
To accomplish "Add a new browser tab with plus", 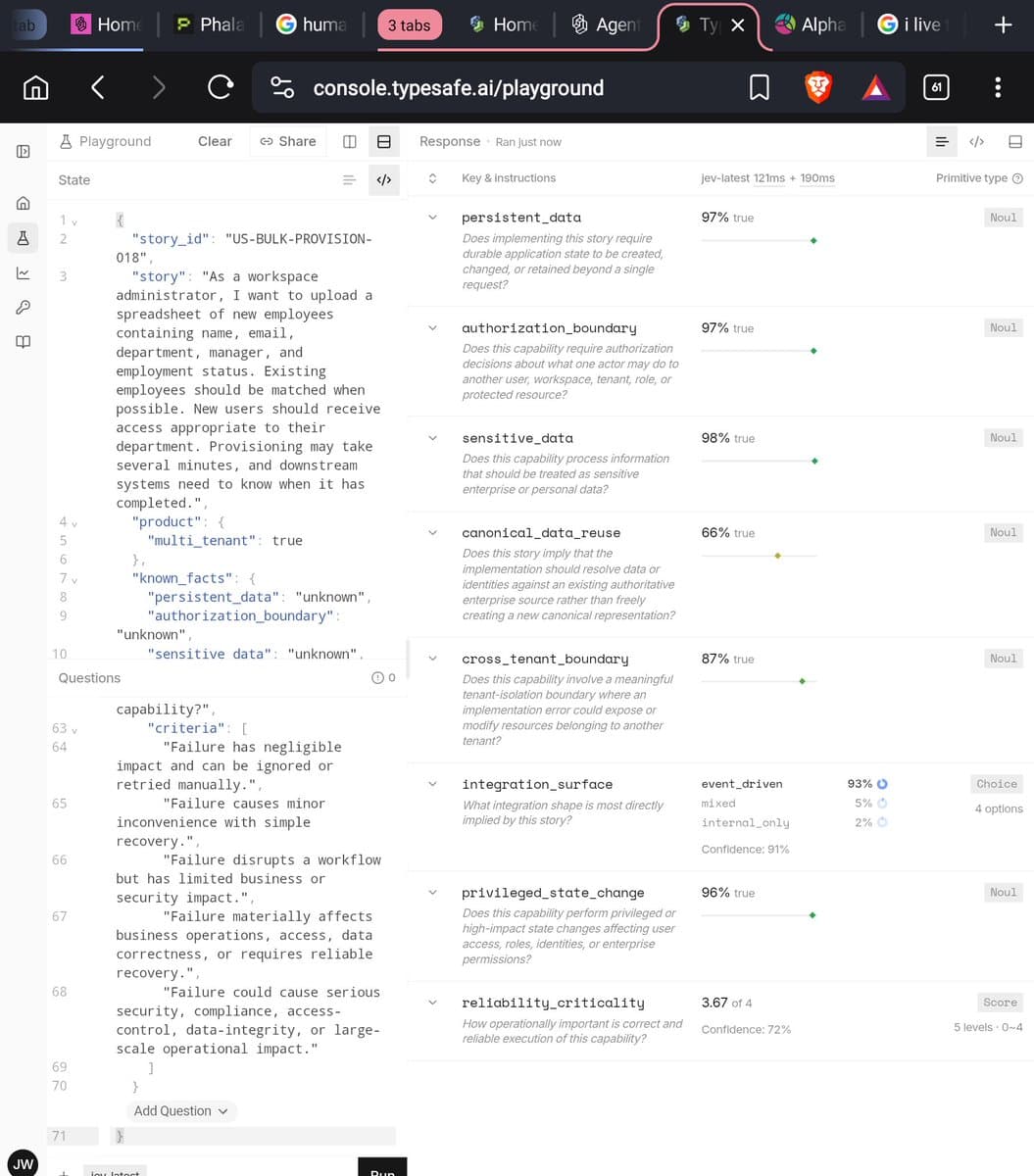I will (1003, 24).
